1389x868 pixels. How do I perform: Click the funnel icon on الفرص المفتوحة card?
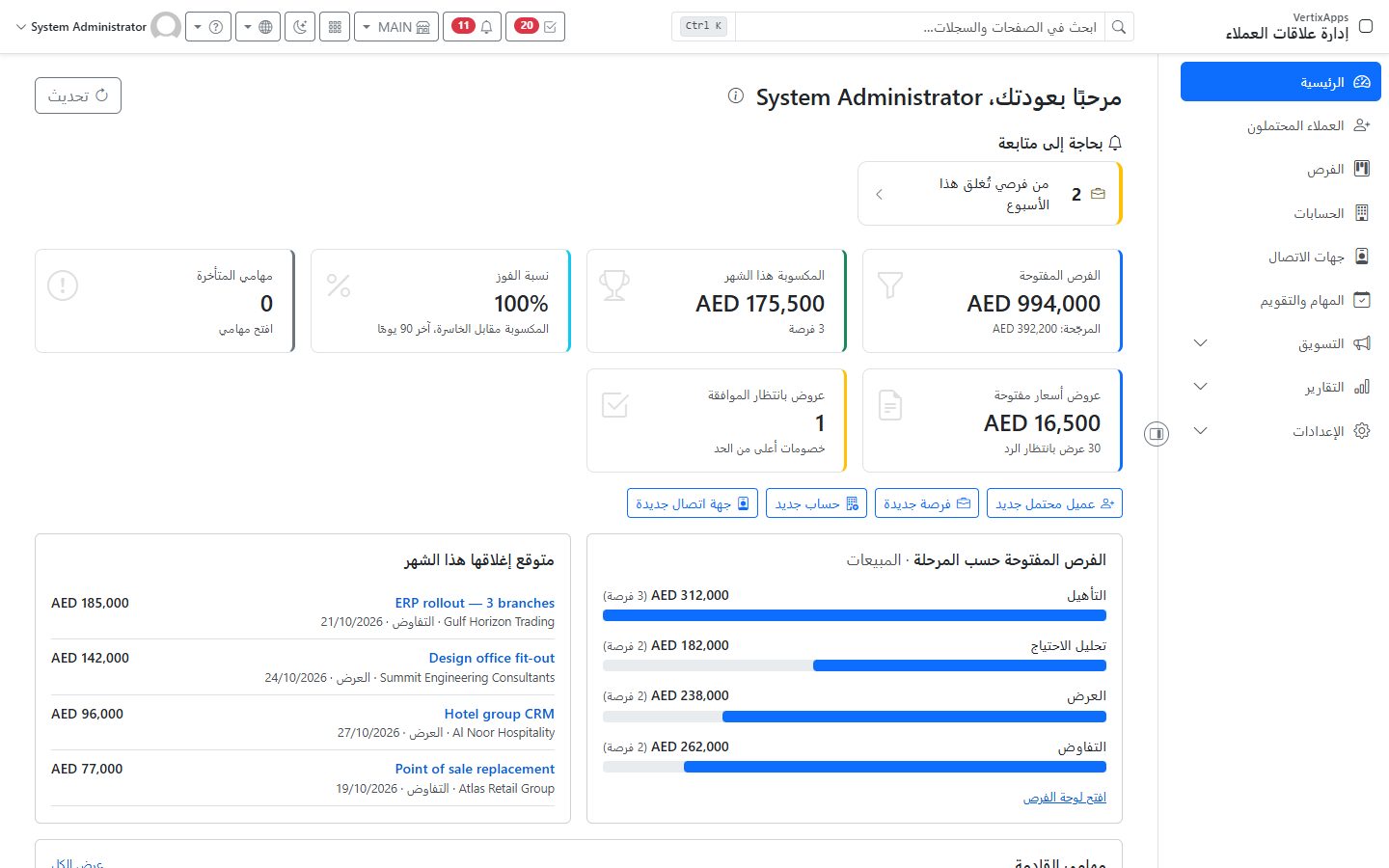click(x=890, y=285)
